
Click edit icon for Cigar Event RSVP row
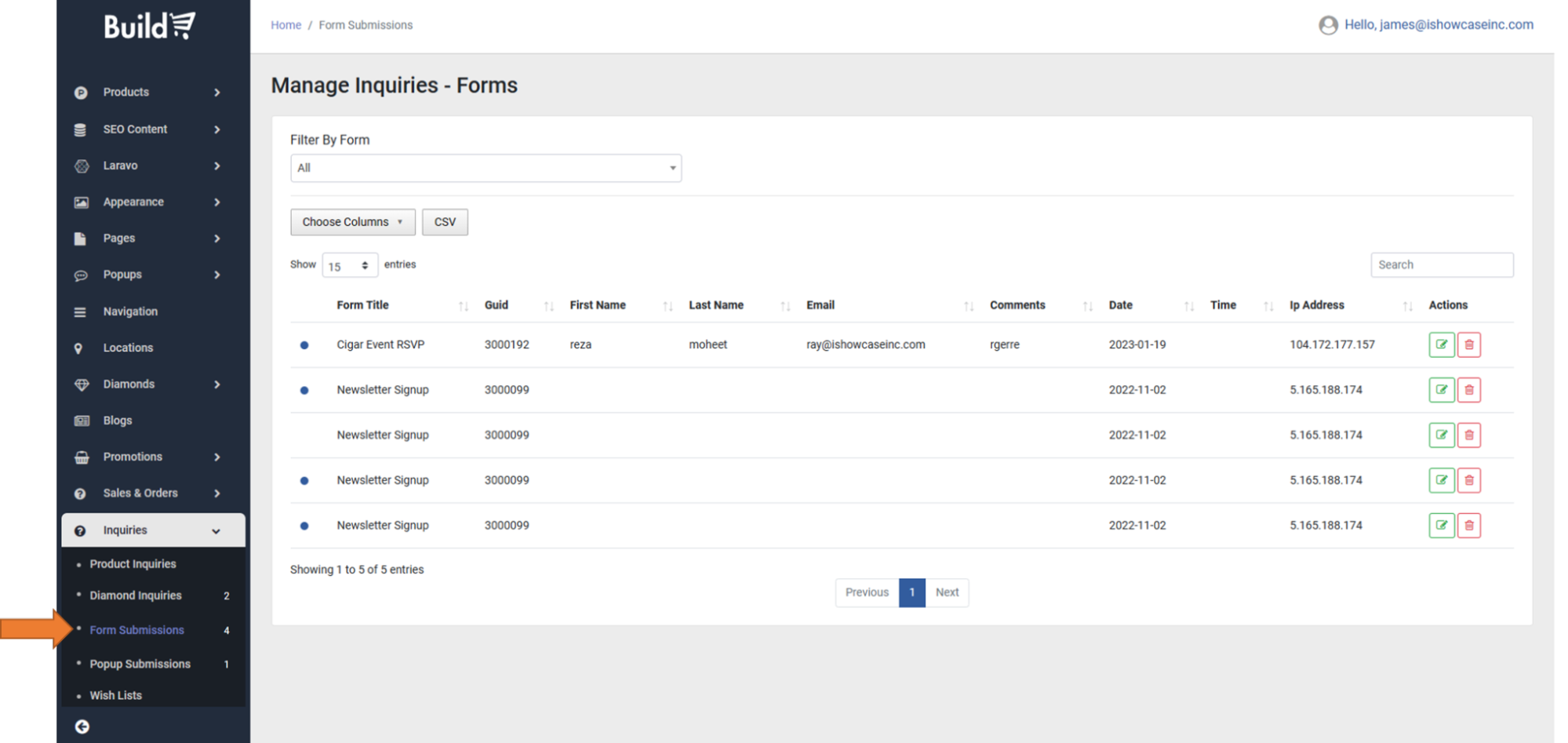(1441, 344)
